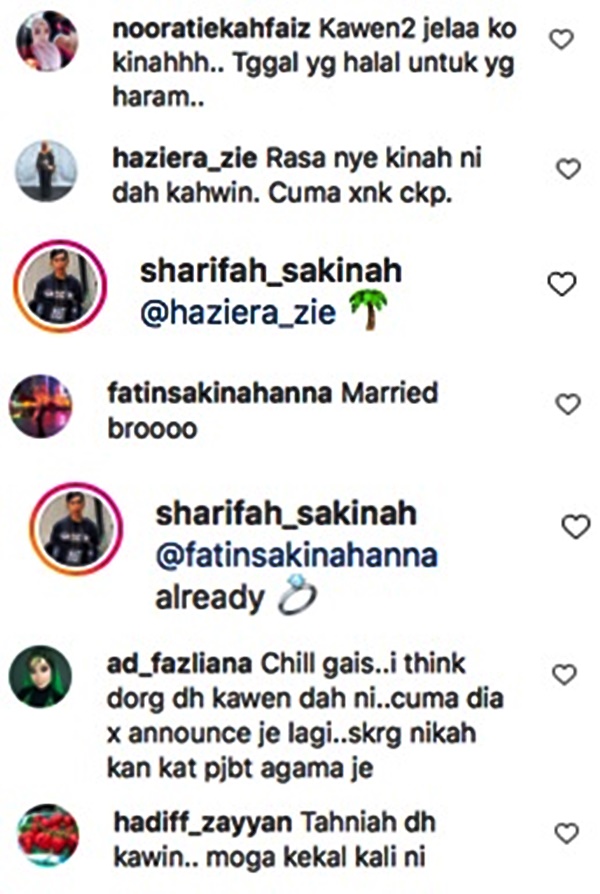Like hadiff_zayyan's Tahniah comment
This screenshot has width=600, height=894.
tap(567, 834)
